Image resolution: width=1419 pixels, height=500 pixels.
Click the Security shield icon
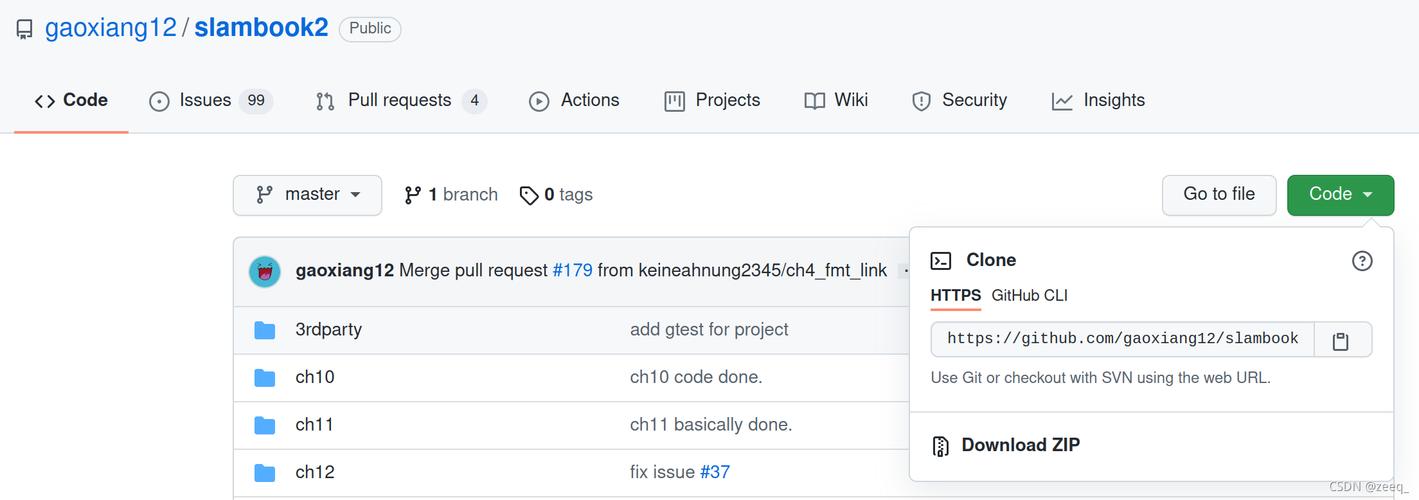[922, 101]
